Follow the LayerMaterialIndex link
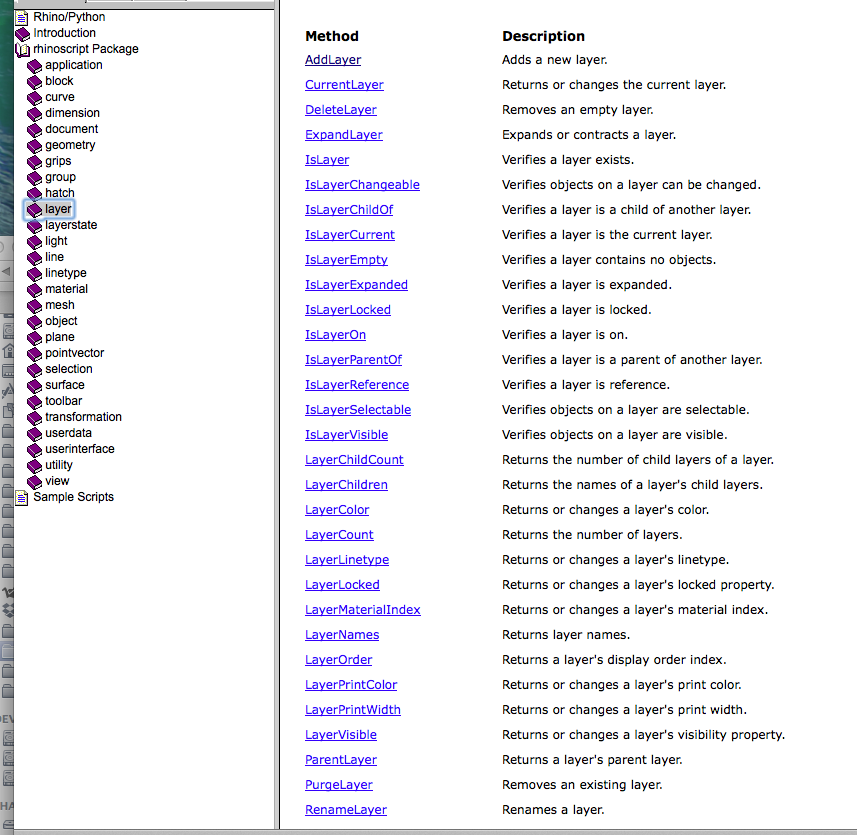Image resolution: width=857 pixels, height=835 pixels. click(x=363, y=610)
